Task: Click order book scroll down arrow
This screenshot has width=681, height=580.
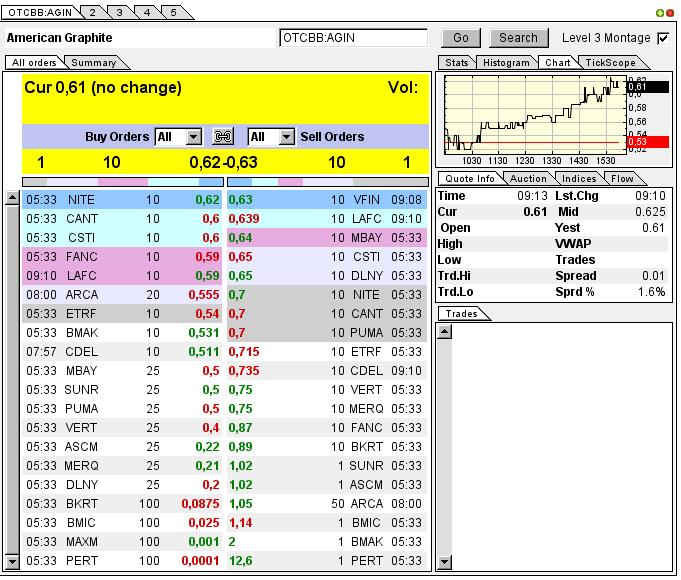Action: (12, 566)
